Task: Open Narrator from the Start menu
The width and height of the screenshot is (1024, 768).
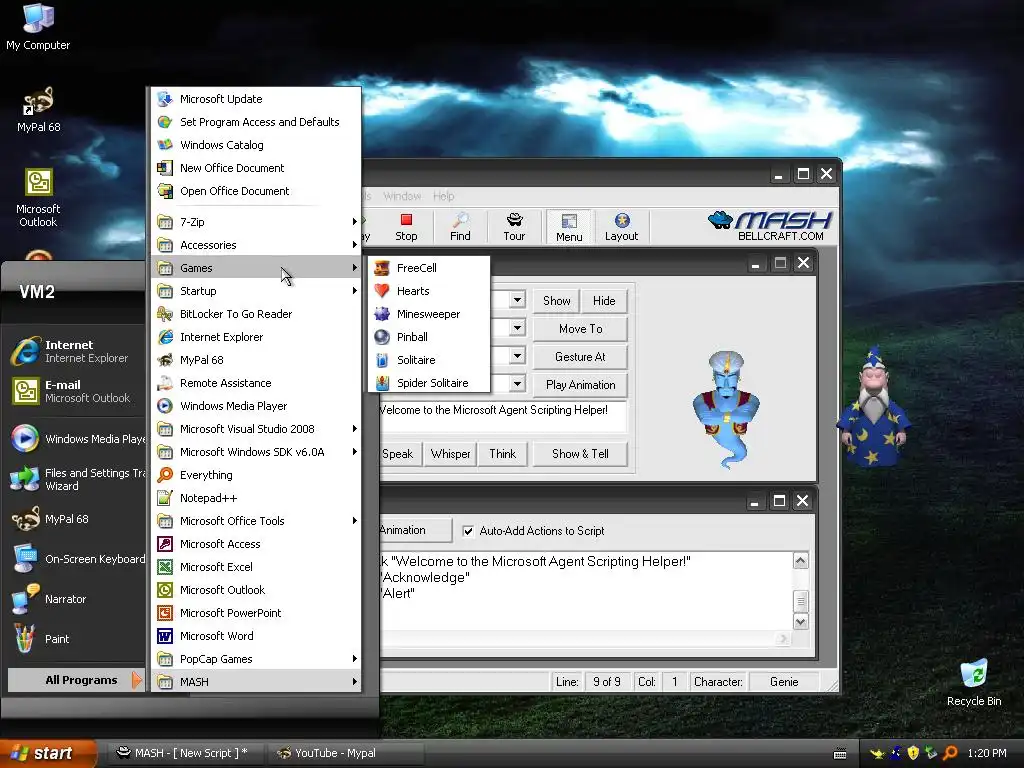Action: (x=75, y=599)
